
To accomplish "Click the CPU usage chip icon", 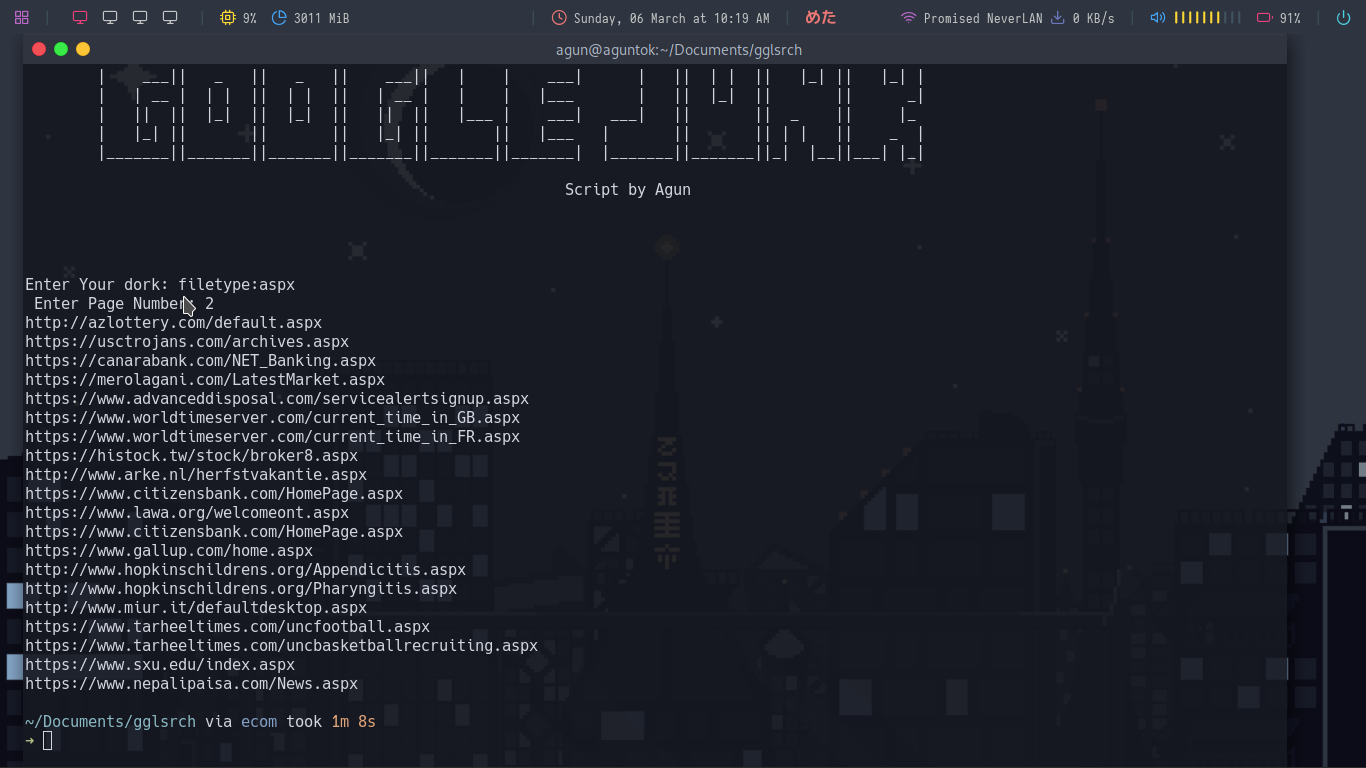I will [x=228, y=18].
